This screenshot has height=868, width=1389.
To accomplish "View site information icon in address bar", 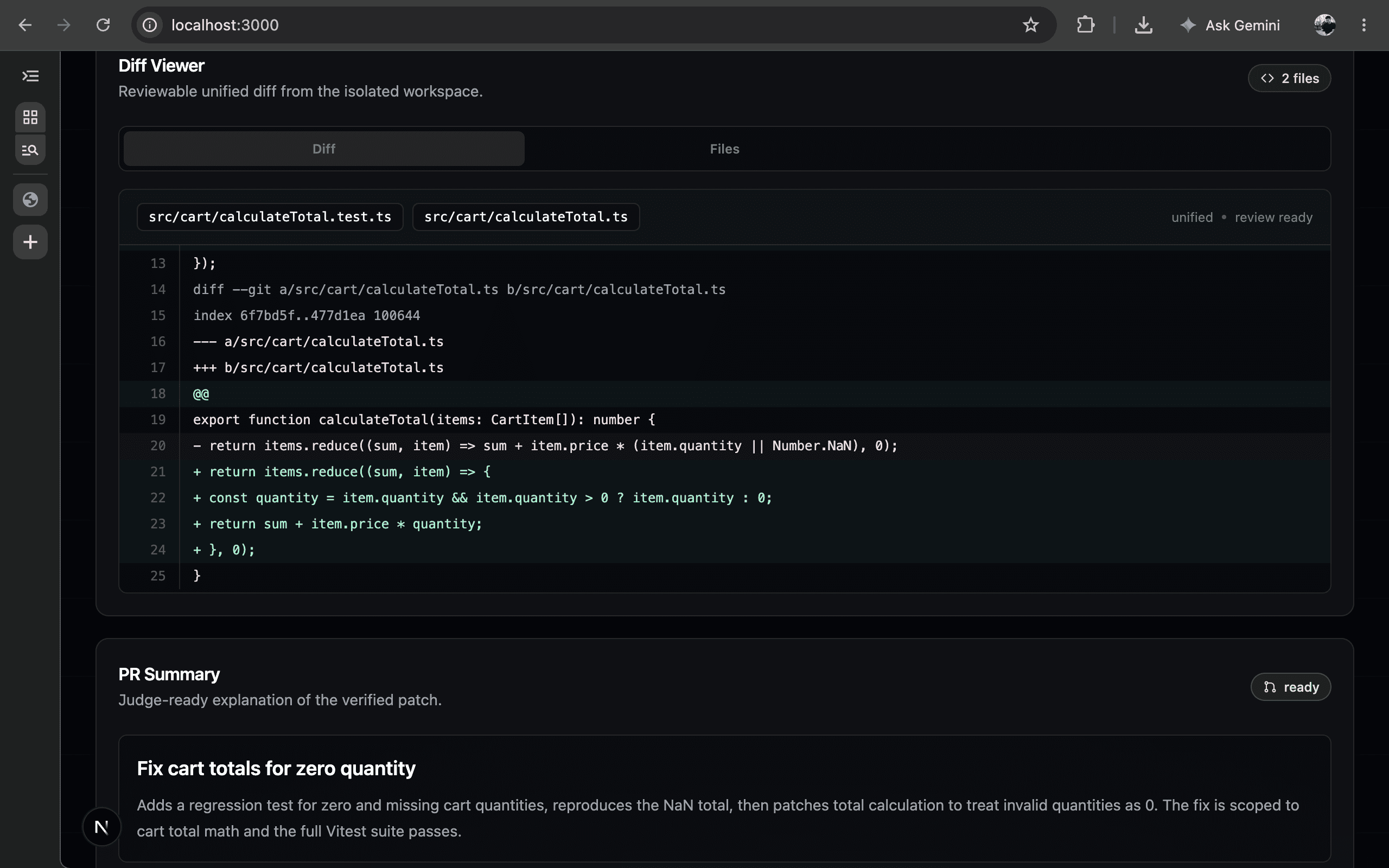I will pos(150,25).
